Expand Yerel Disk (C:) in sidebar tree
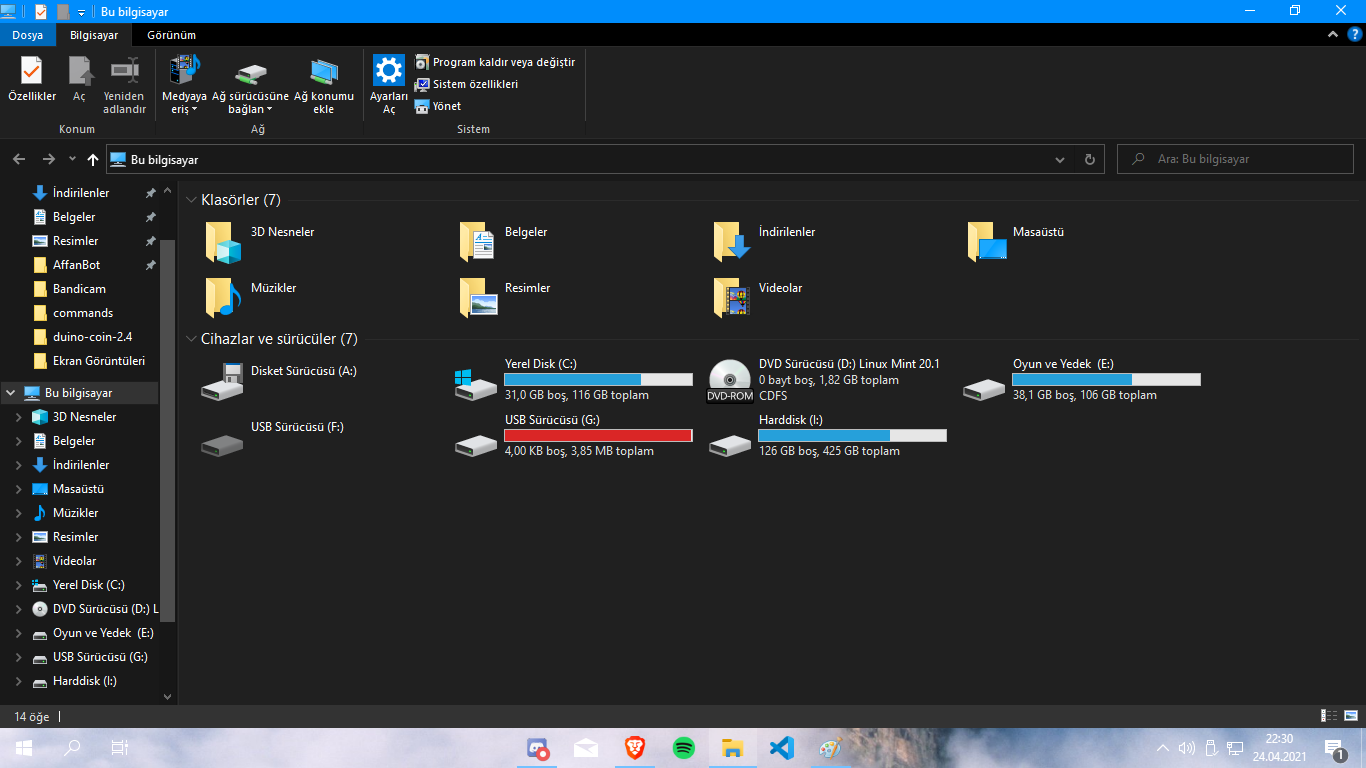The height and width of the screenshot is (768, 1366). click(18, 585)
